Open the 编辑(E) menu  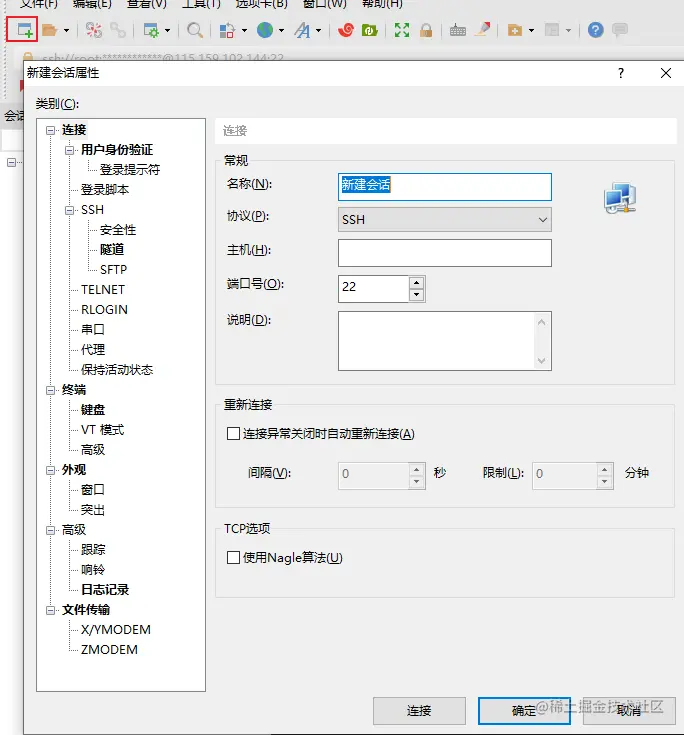point(92,4)
